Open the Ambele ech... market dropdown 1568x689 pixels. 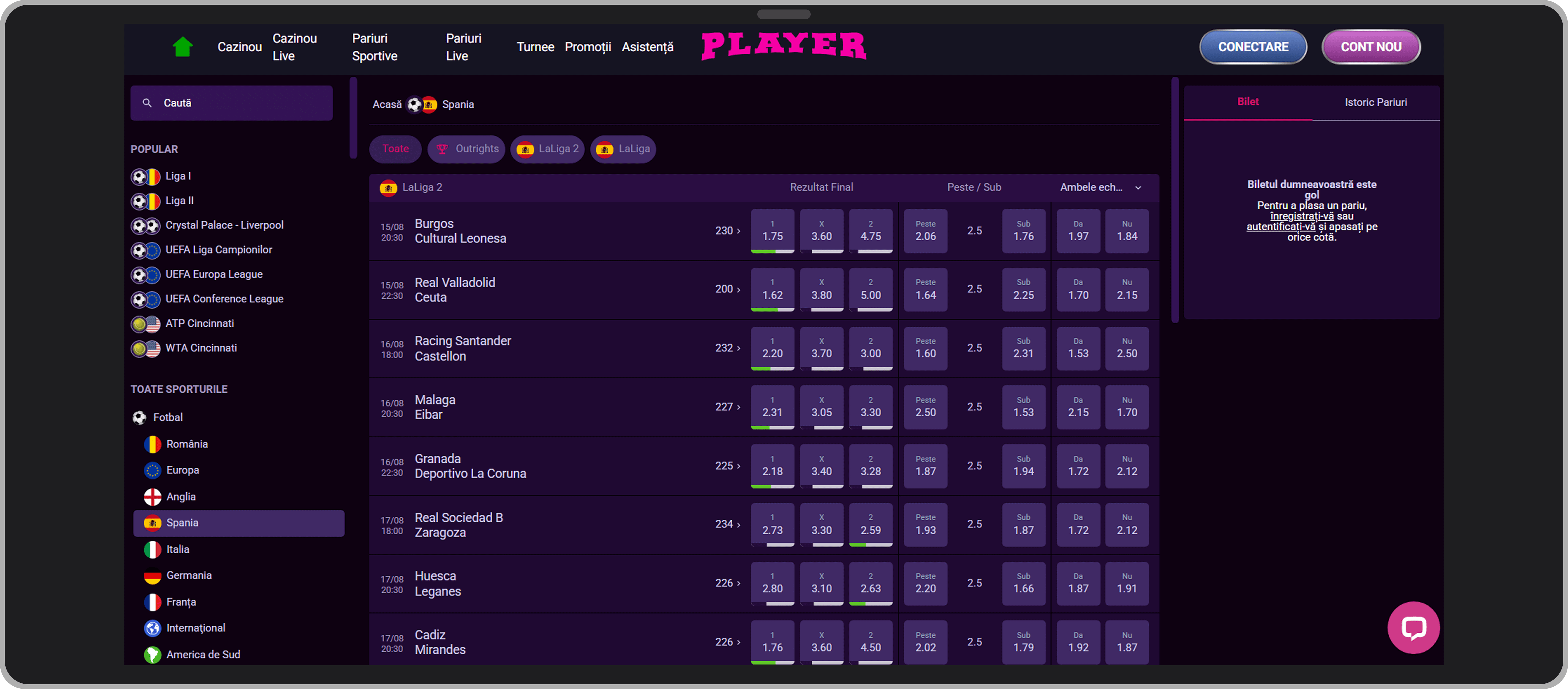(x=1101, y=187)
